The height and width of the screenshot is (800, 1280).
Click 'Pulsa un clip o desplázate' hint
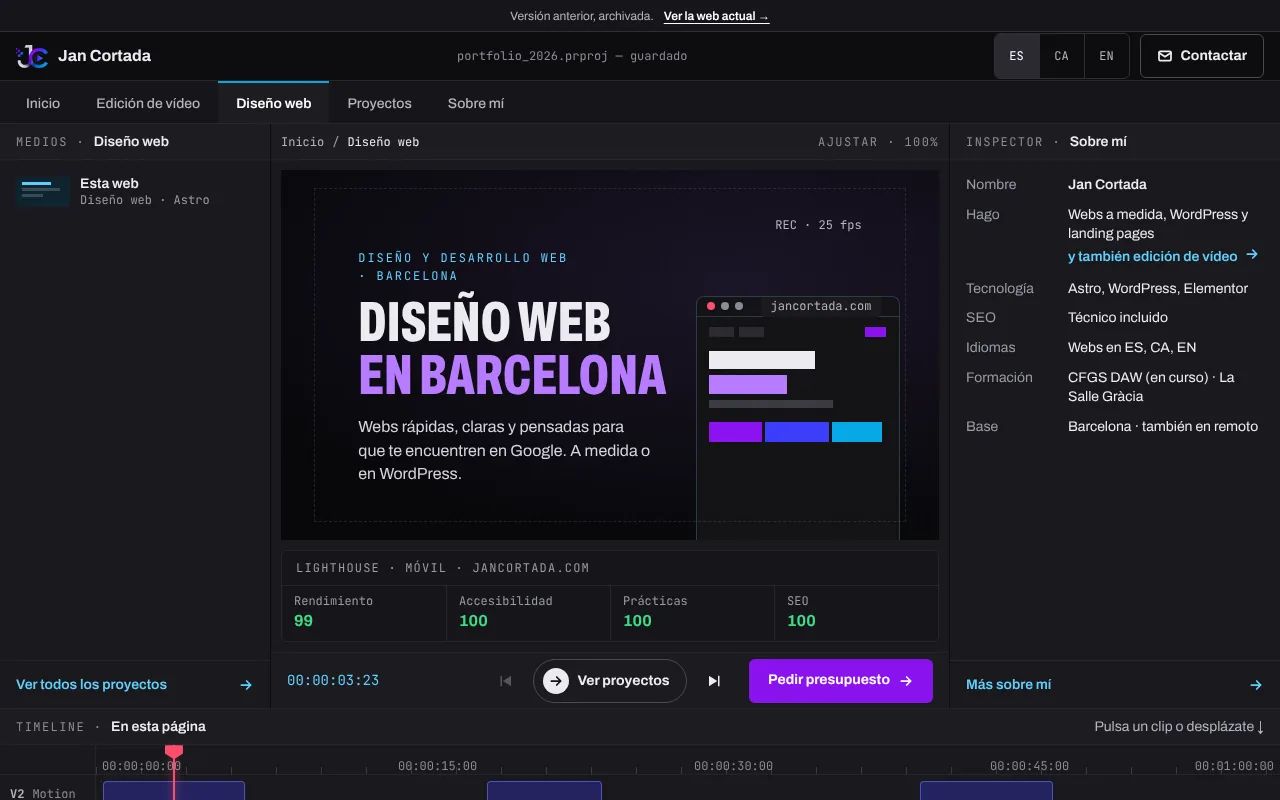[1179, 727]
